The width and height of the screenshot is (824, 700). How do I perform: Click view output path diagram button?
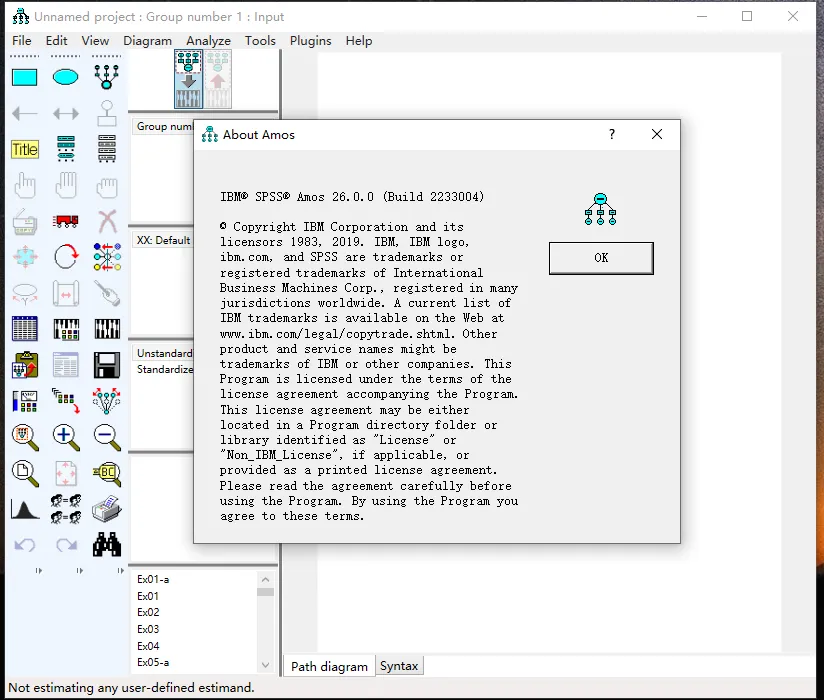[218, 79]
